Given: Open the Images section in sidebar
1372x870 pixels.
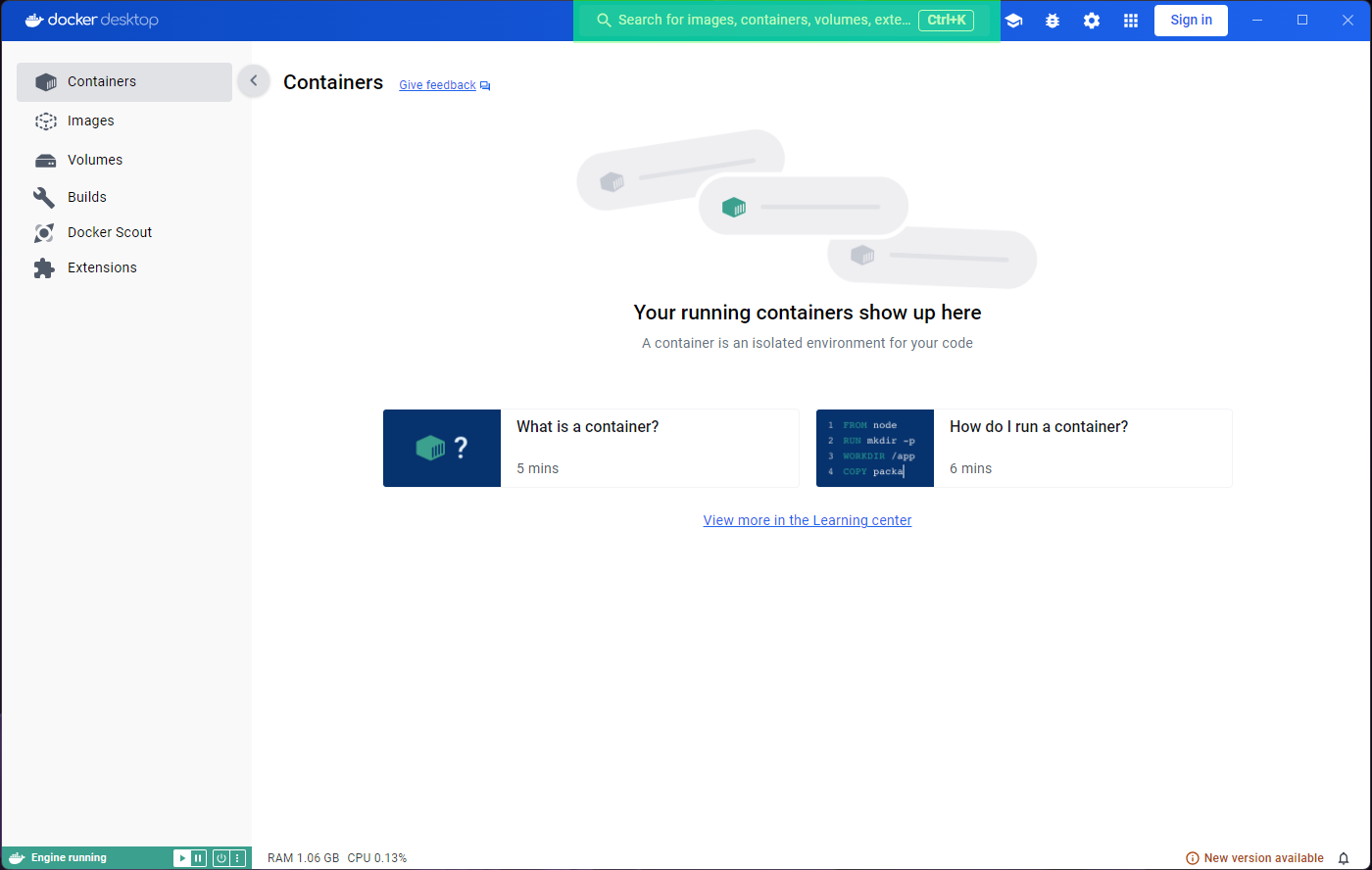Looking at the screenshot, I should tap(124, 121).
